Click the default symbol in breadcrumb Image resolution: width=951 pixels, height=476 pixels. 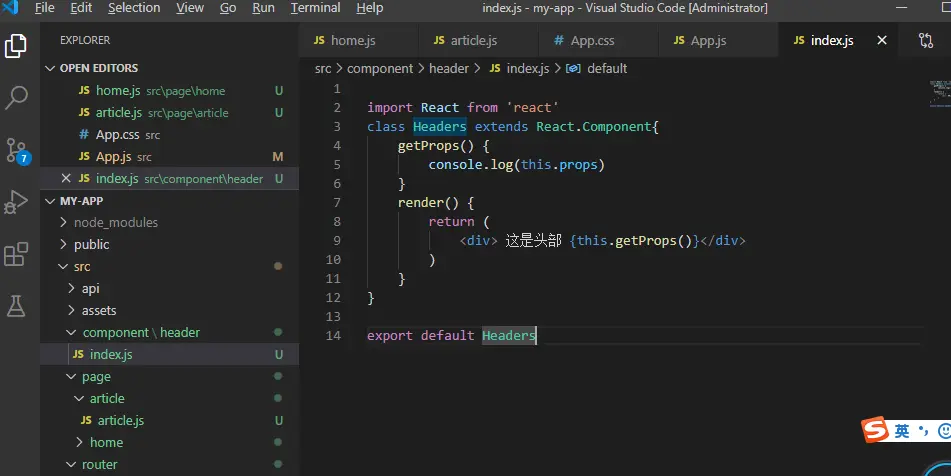607,69
